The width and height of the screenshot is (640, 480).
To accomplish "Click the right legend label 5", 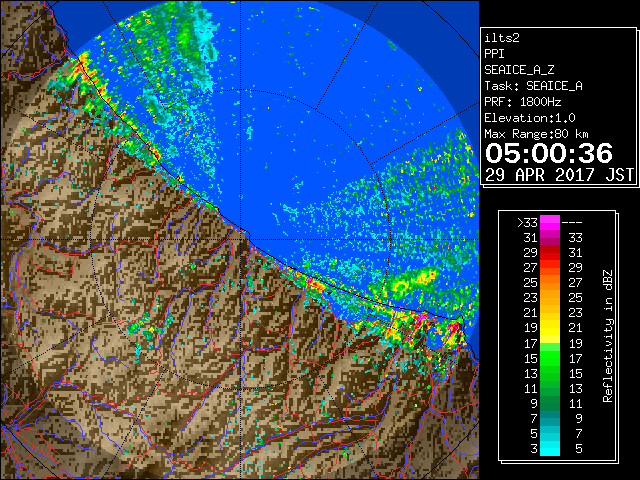I will coord(578,449).
